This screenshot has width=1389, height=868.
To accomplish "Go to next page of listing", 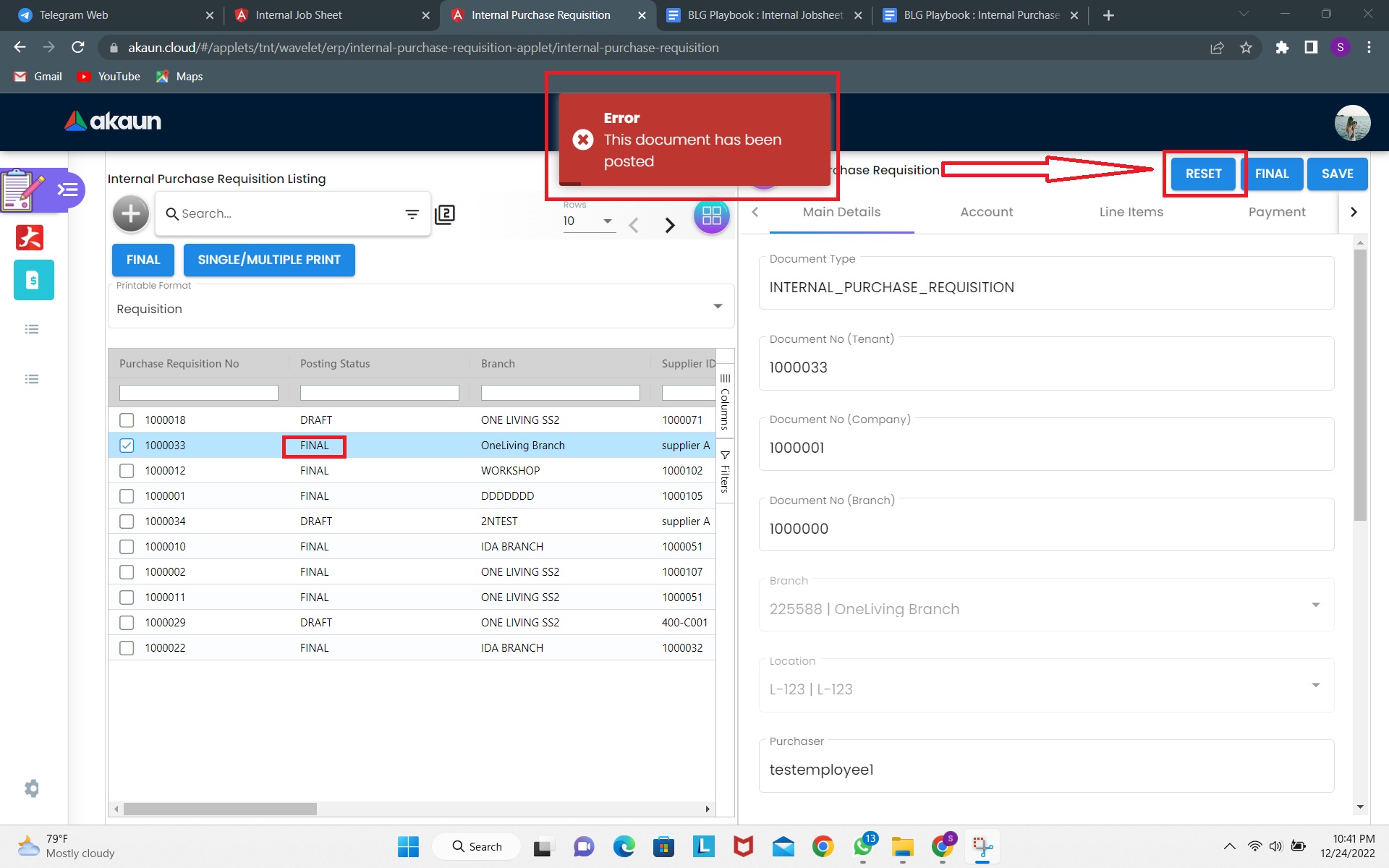I will [670, 225].
